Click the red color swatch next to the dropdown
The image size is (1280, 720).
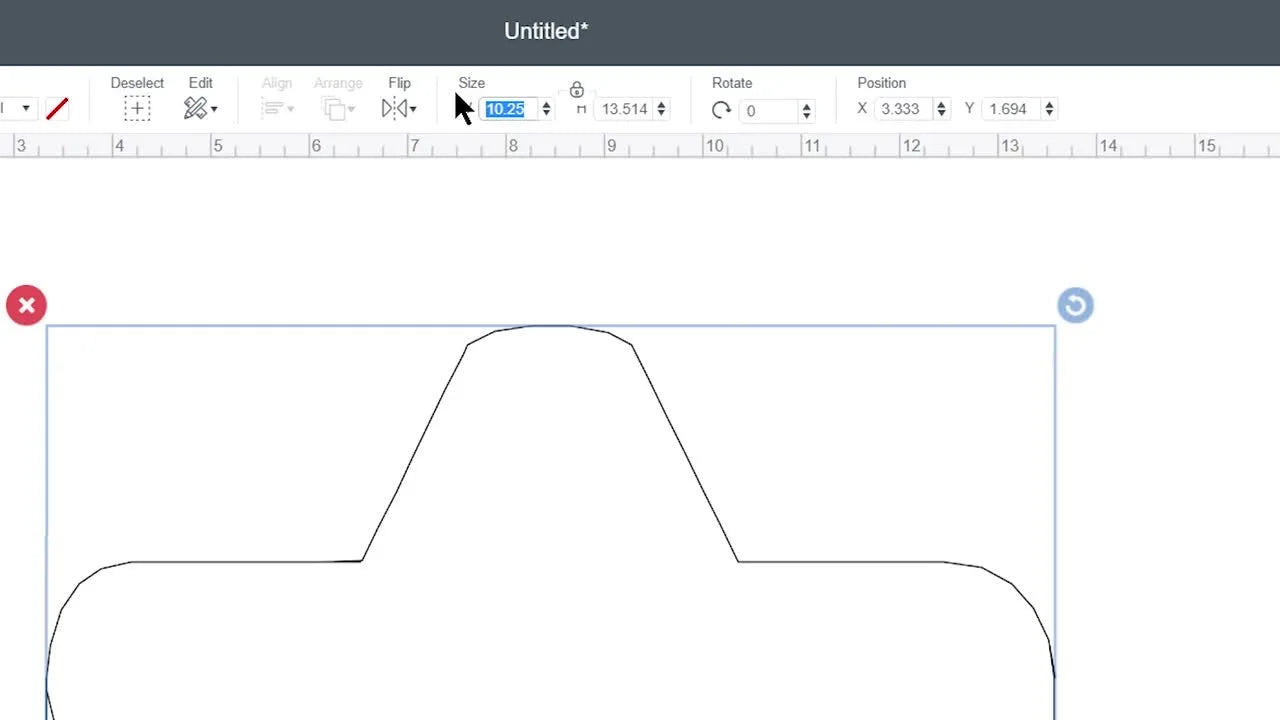pos(57,107)
